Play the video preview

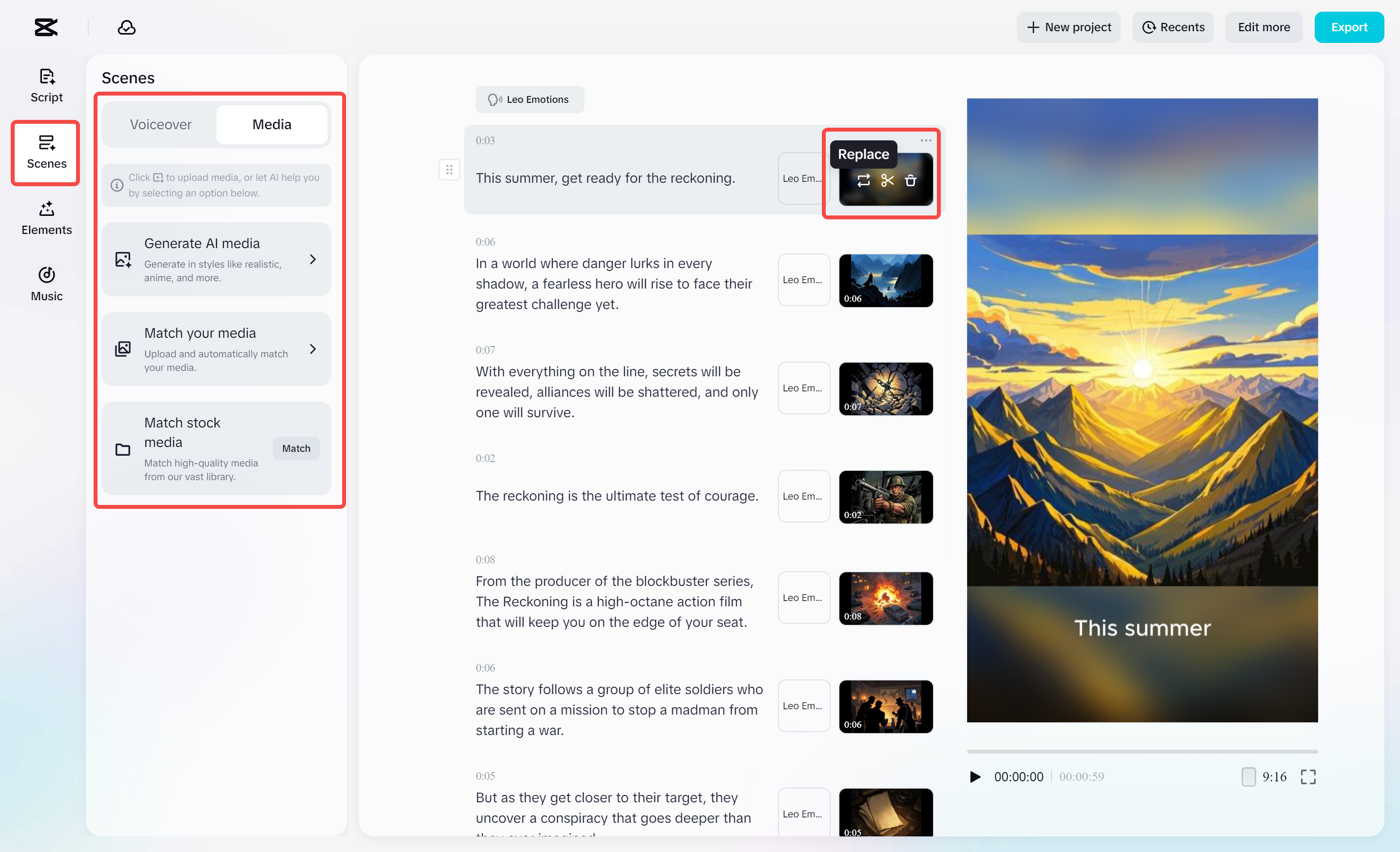tap(975, 776)
